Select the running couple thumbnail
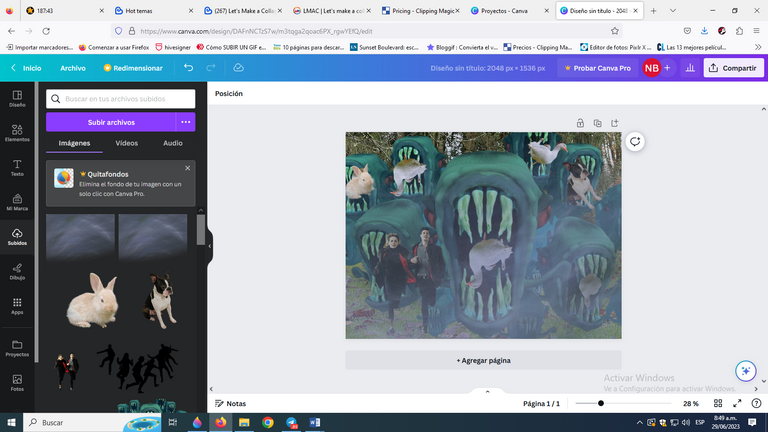Viewport: 768px width, 432px height. pyautogui.click(x=67, y=371)
